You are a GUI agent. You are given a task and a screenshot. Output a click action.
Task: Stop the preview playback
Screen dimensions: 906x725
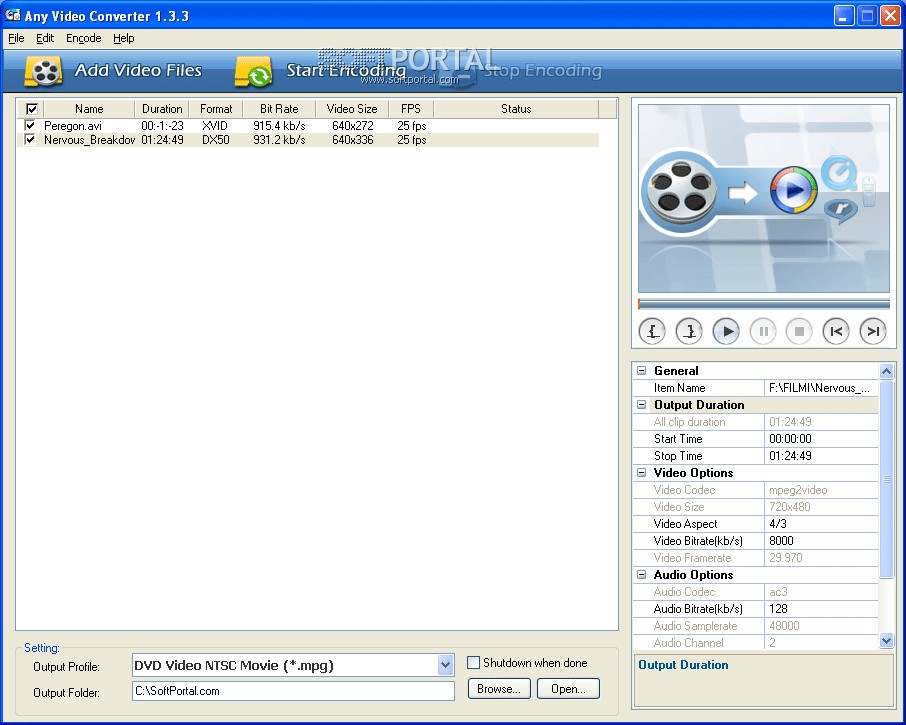click(800, 332)
